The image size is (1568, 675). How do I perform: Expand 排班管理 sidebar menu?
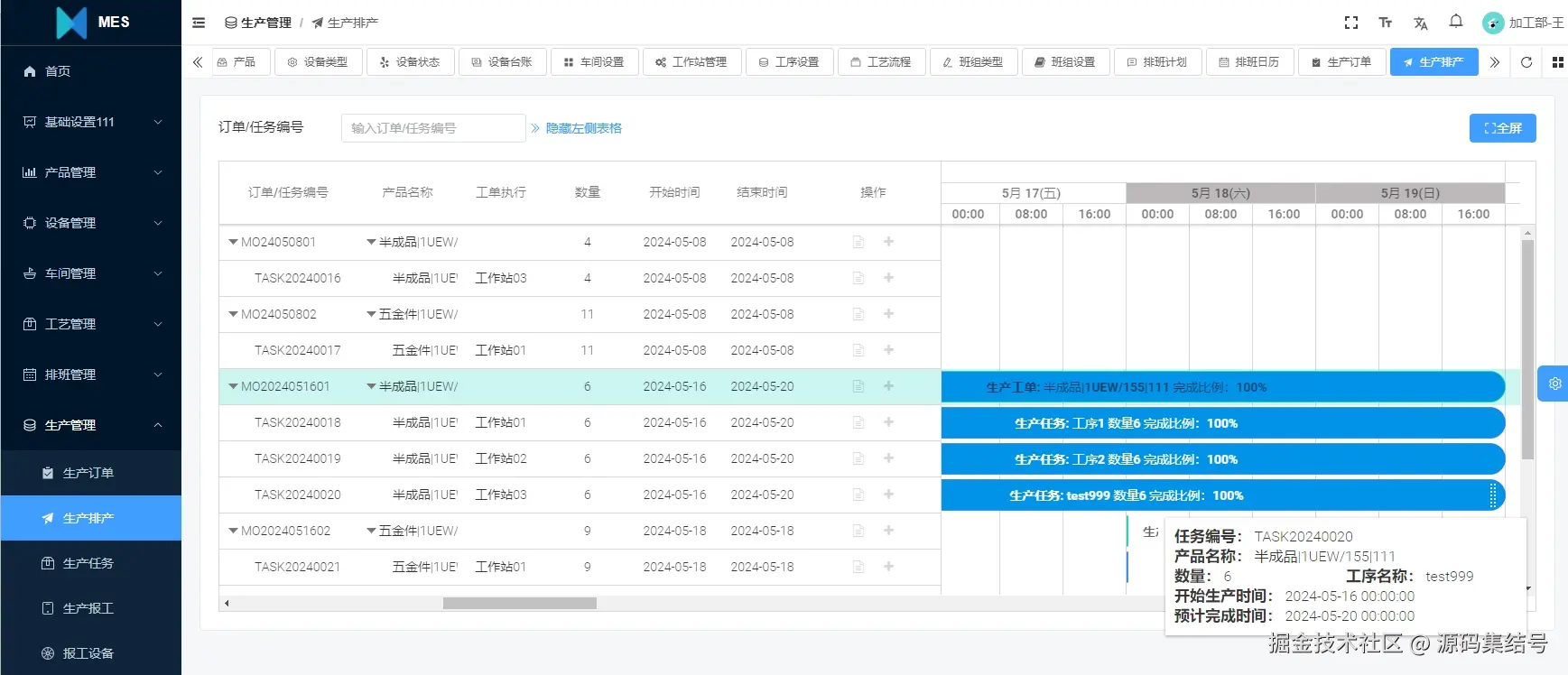pyautogui.click(x=90, y=374)
